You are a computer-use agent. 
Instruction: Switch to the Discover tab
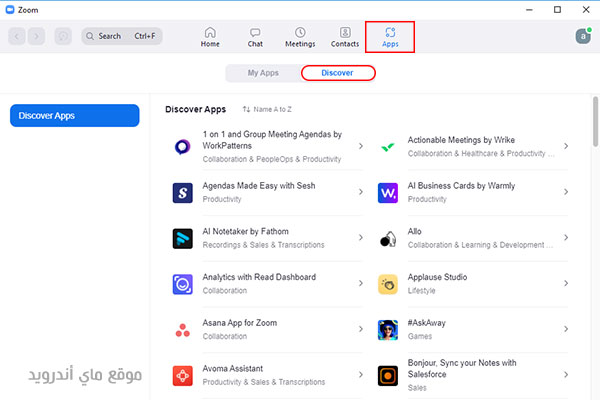click(338, 73)
